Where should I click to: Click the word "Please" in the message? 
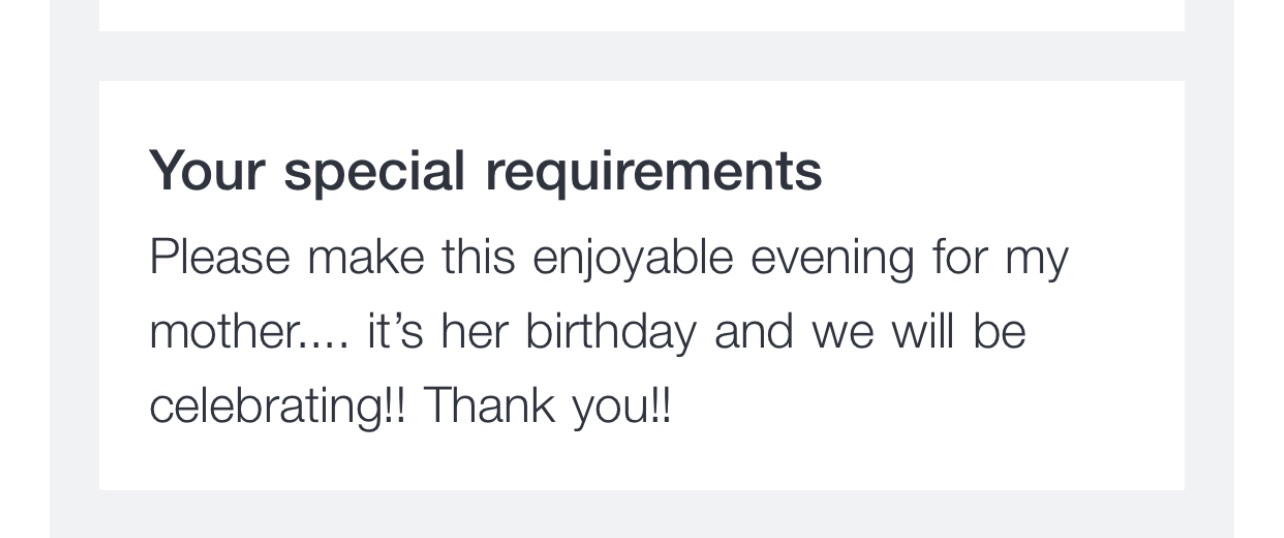pos(220,257)
